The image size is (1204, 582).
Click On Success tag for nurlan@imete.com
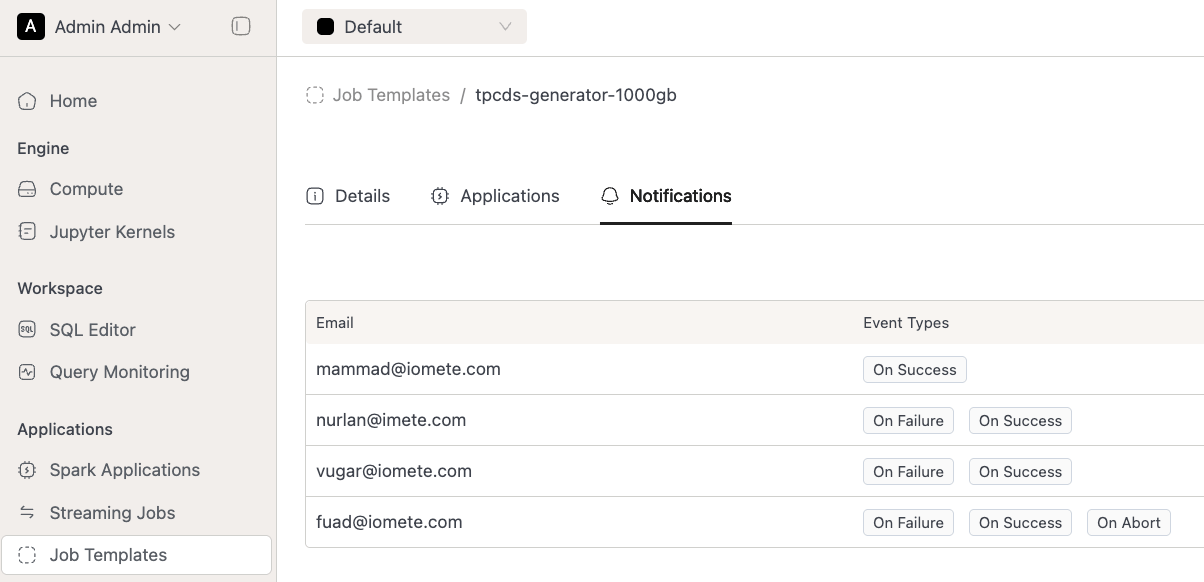(x=1020, y=421)
